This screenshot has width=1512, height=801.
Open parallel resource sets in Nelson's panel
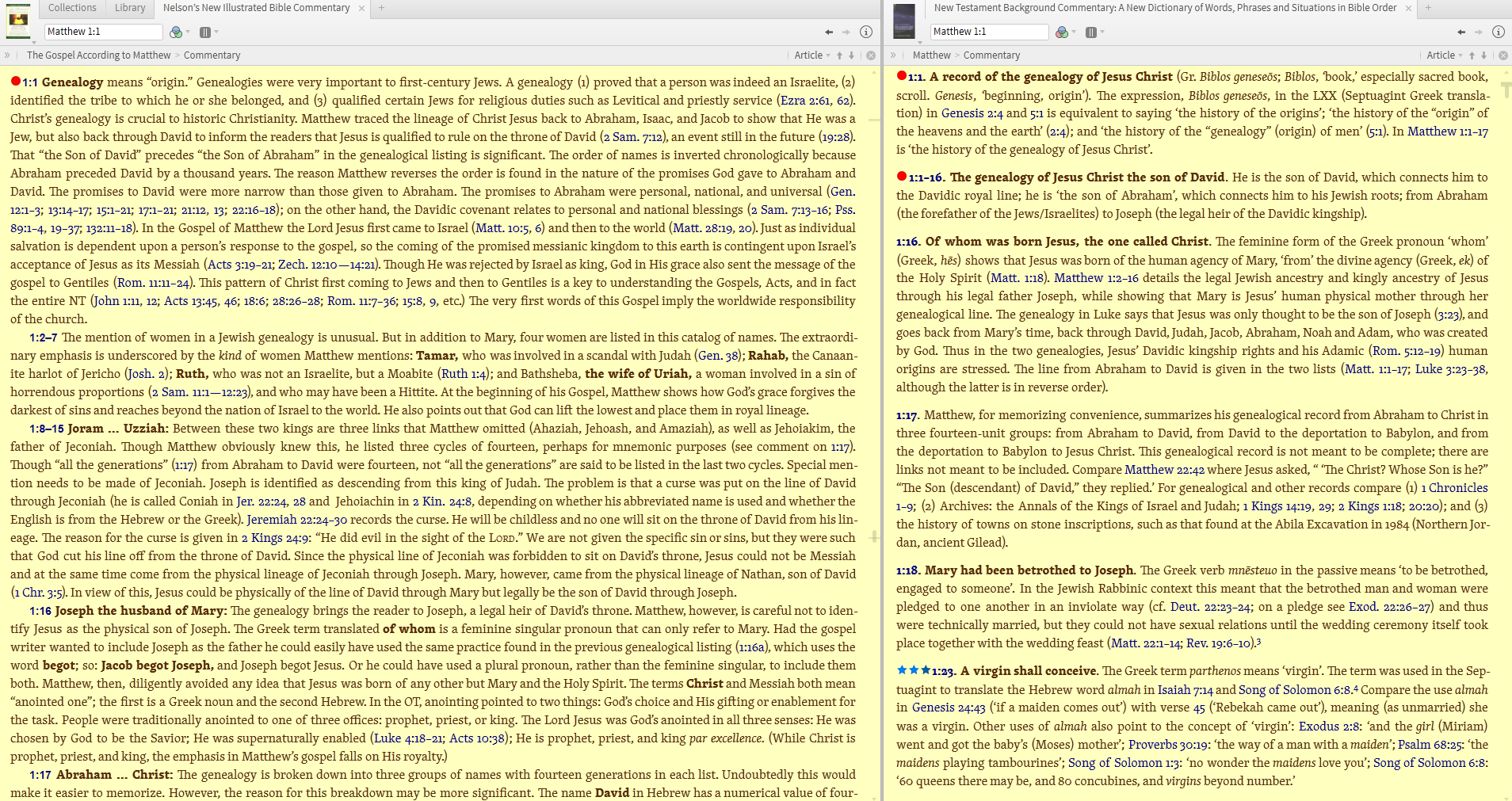(208, 32)
